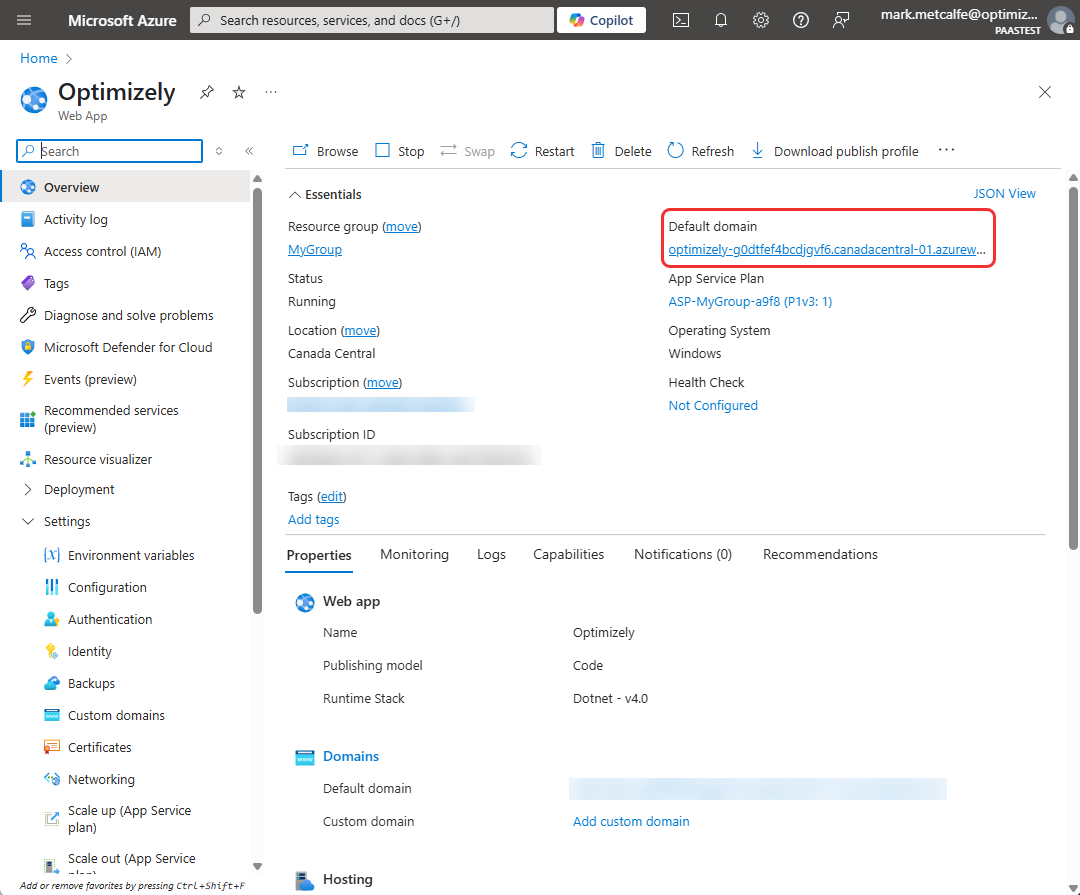Open the Azure portal hamburger menu
Image resolution: width=1080 pixels, height=895 pixels.
pos(24,20)
